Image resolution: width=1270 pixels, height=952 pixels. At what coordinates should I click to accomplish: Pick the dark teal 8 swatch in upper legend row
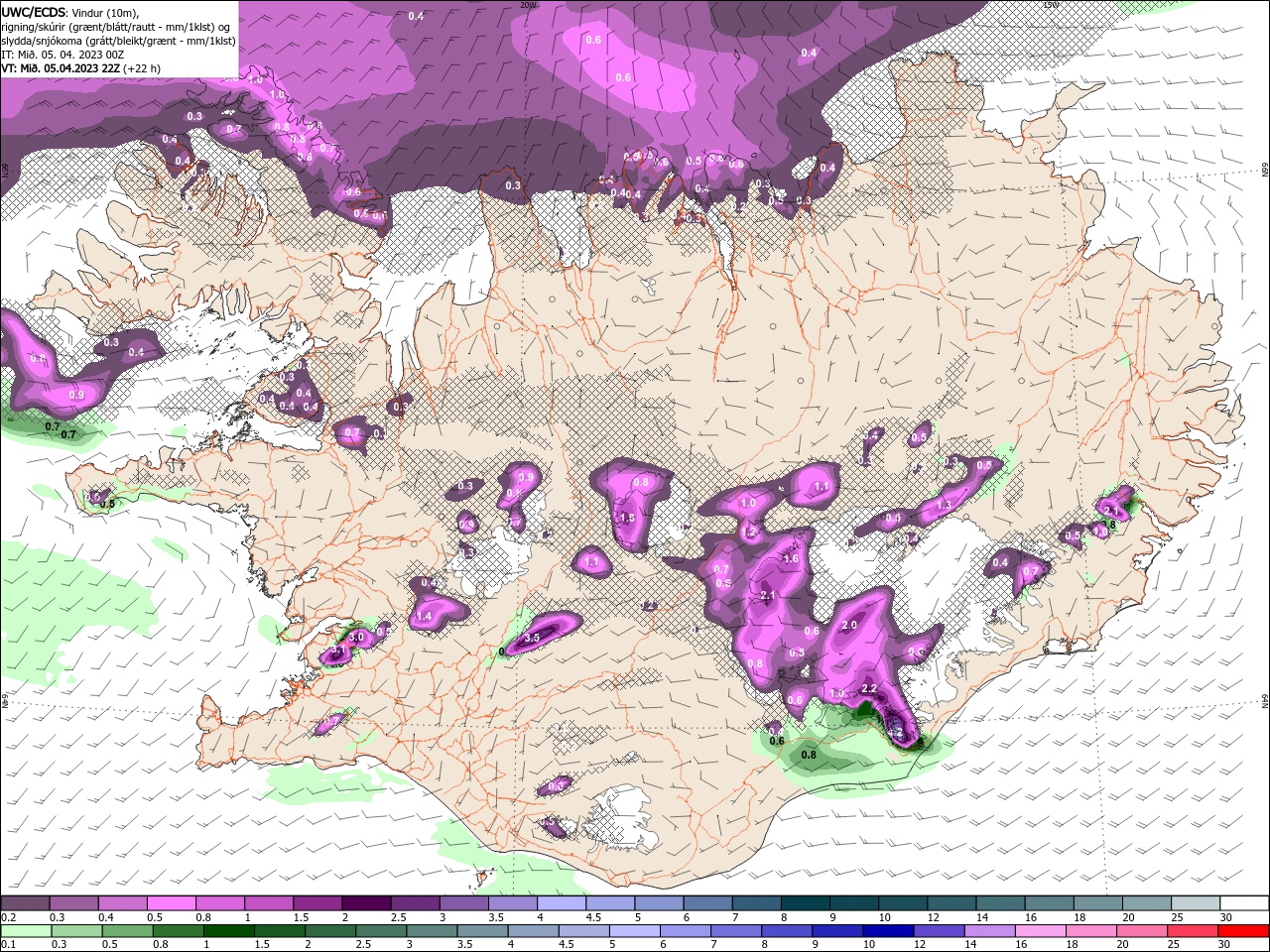(x=805, y=903)
